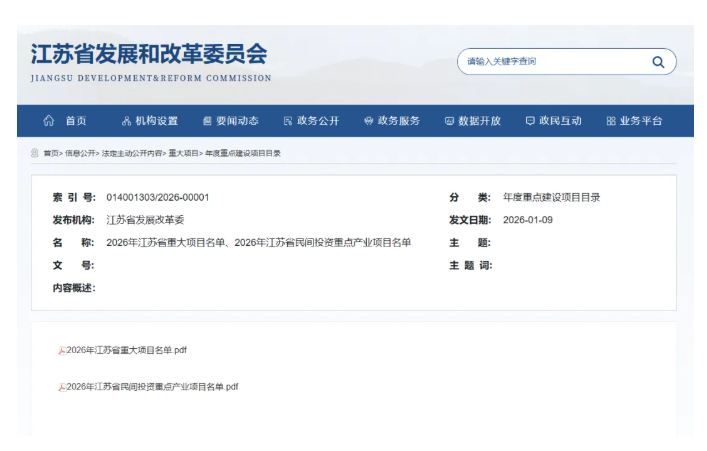
Task: Click the 政民互动 chat bubble icon
Action: tap(530, 121)
